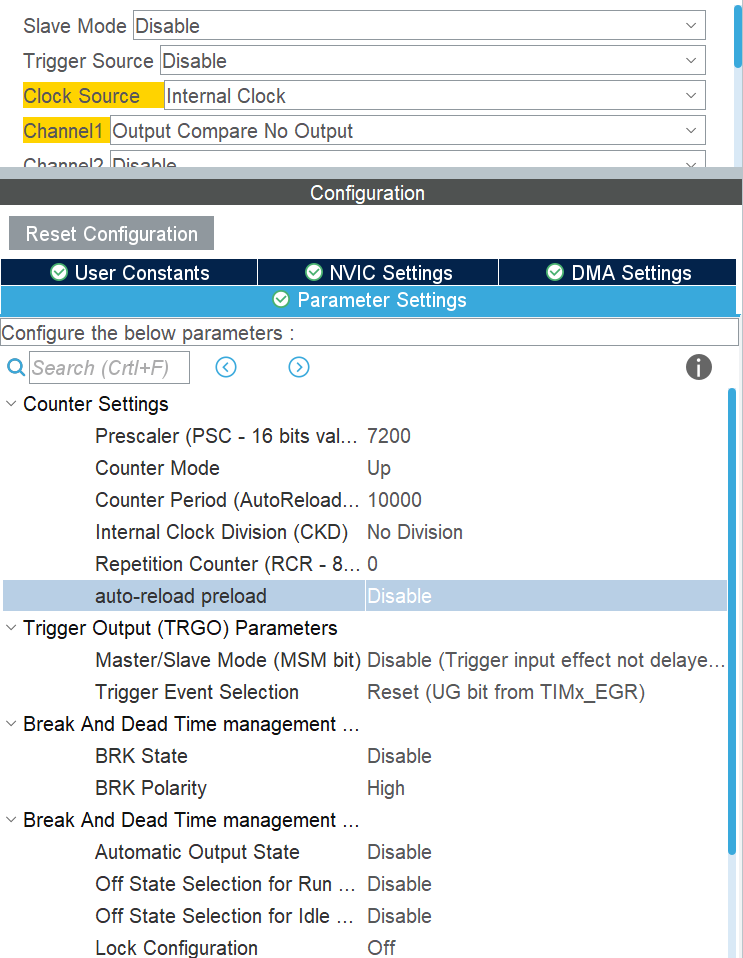Image resolution: width=743 pixels, height=958 pixels.
Task: Switch to the User Constants tab
Action: tap(129, 272)
